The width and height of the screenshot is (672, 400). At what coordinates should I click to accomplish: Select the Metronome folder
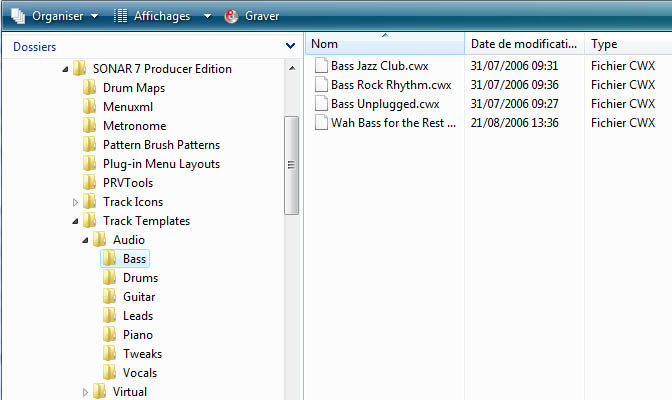pos(135,126)
